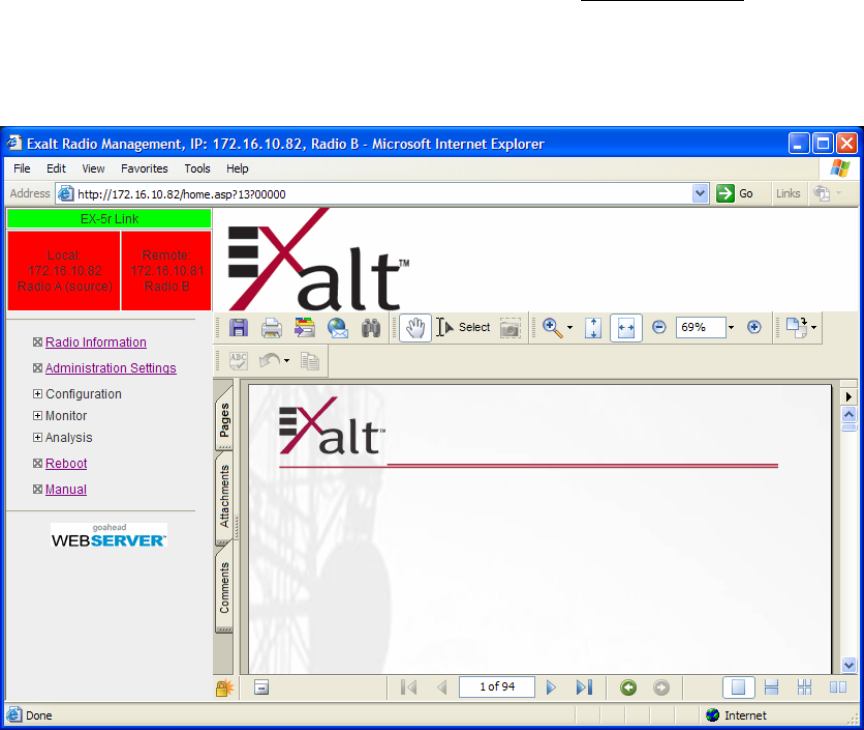This screenshot has height=730, width=864.
Task: Switch to Continuous Facing layout
Action: tap(804, 688)
